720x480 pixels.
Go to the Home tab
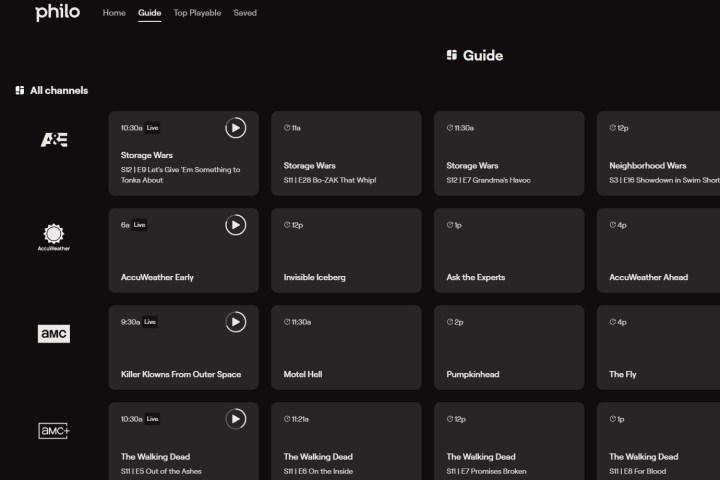[x=114, y=13]
